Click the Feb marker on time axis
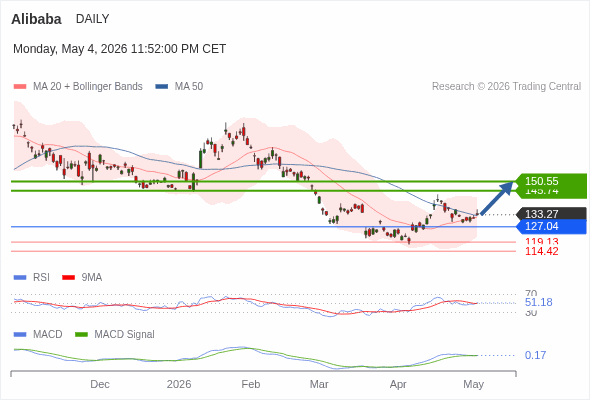Viewport: 590px width, 400px height. click(x=251, y=384)
